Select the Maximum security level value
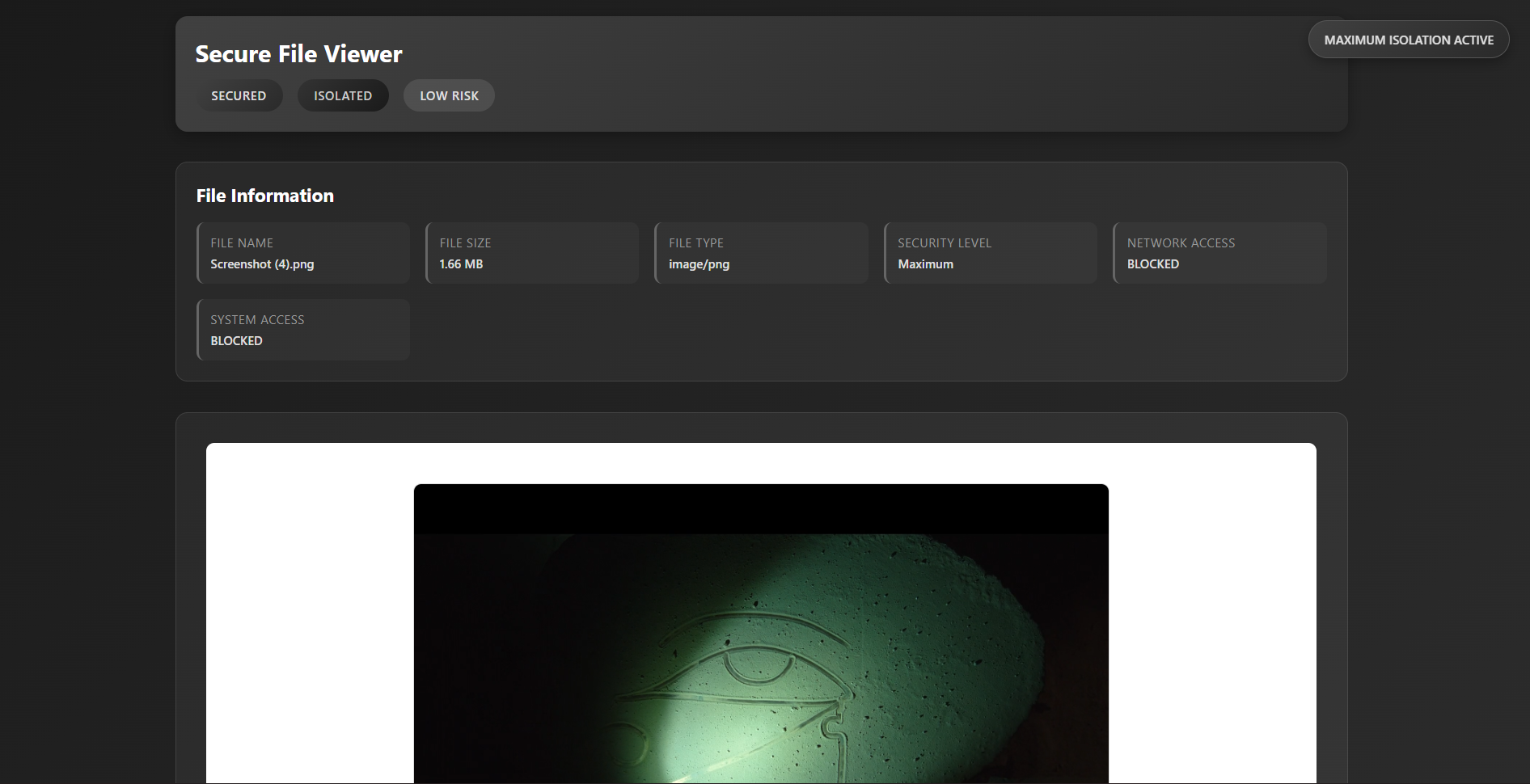 (925, 264)
